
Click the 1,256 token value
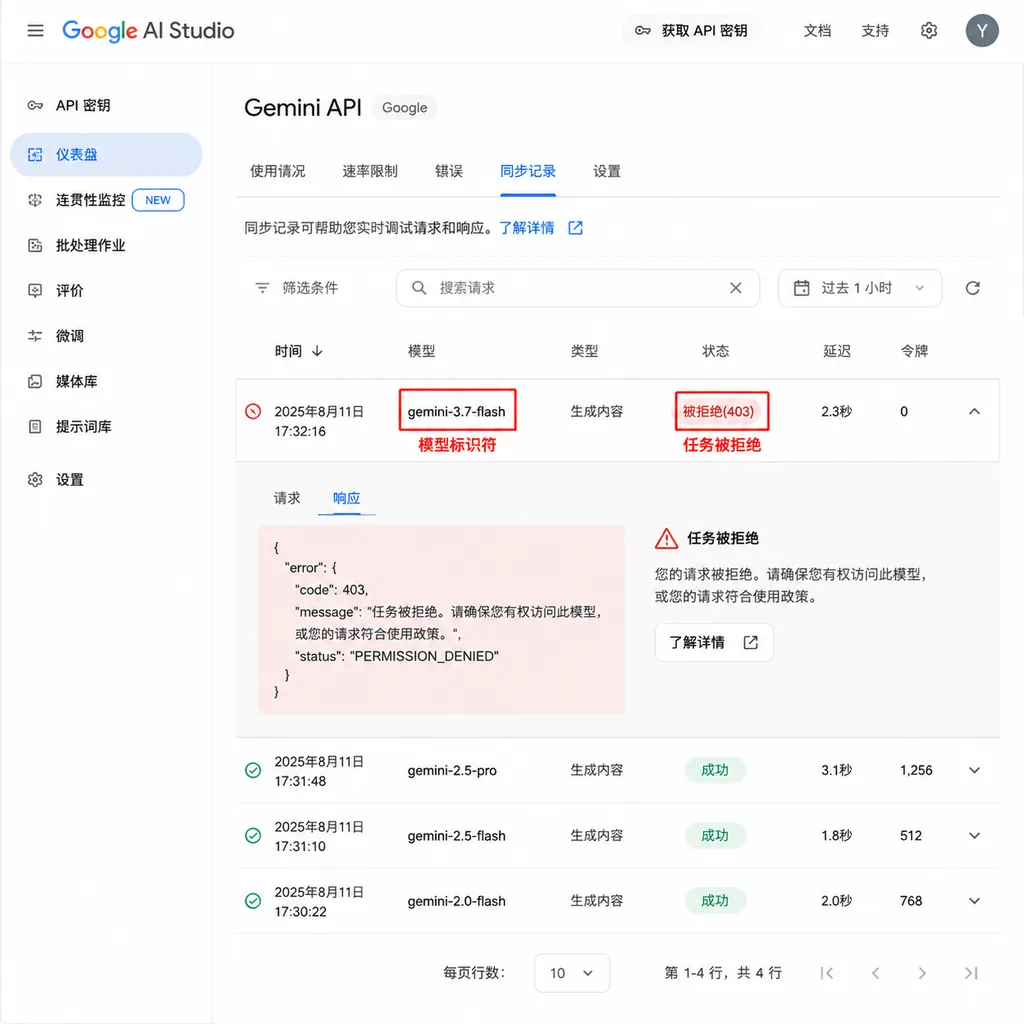click(x=916, y=771)
